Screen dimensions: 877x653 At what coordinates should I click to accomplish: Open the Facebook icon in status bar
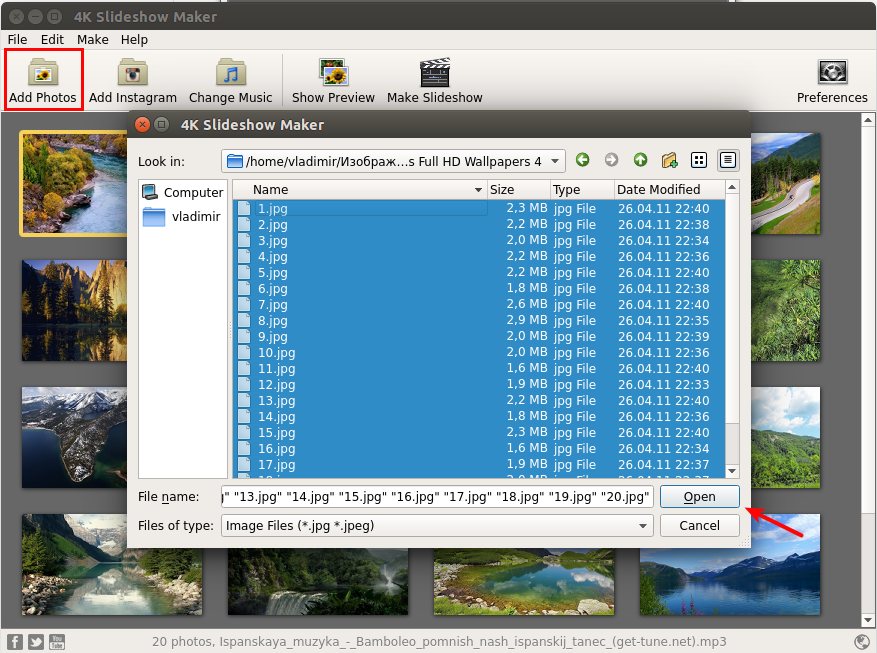[x=15, y=642]
